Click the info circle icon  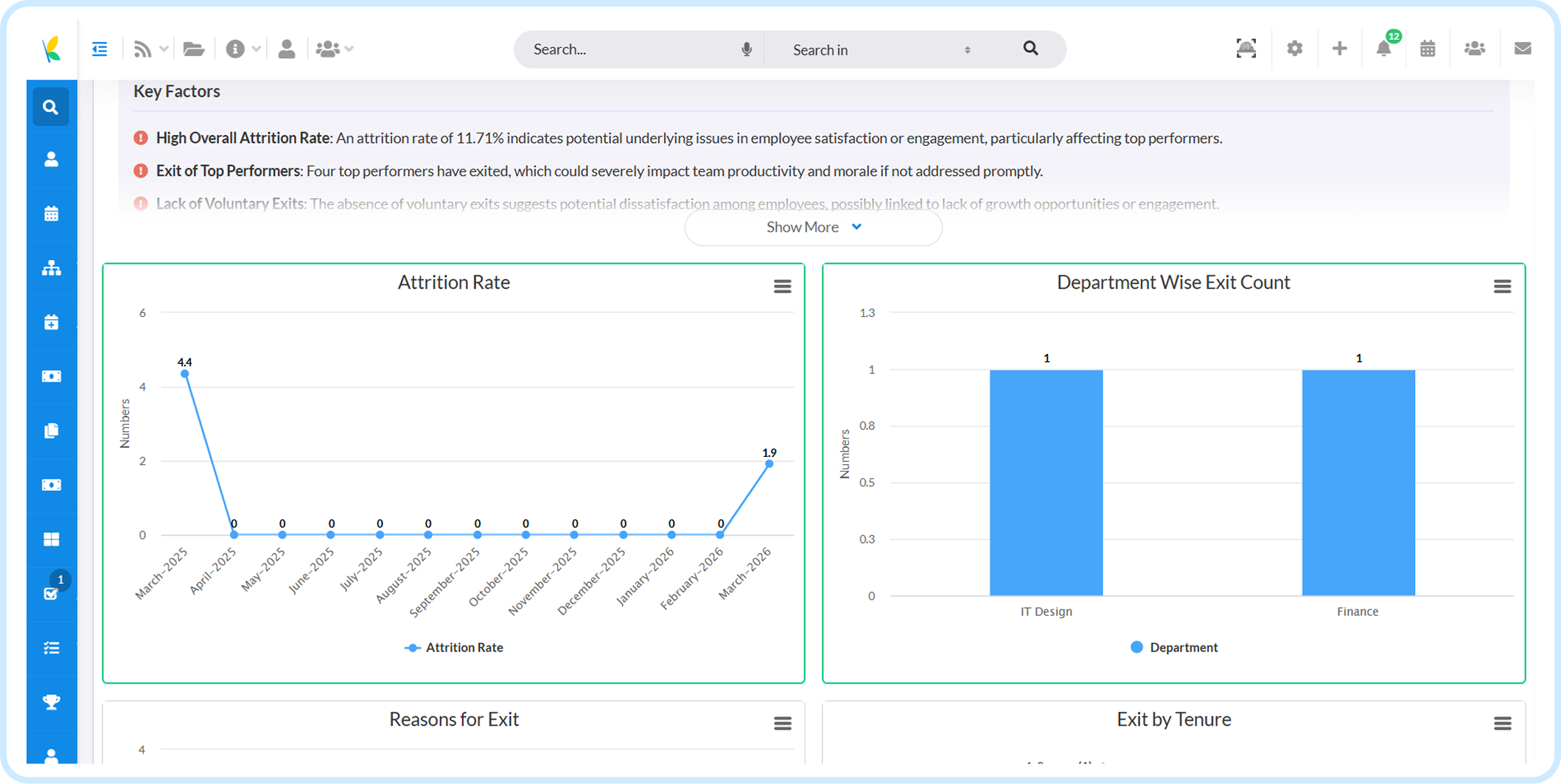pyautogui.click(x=235, y=49)
